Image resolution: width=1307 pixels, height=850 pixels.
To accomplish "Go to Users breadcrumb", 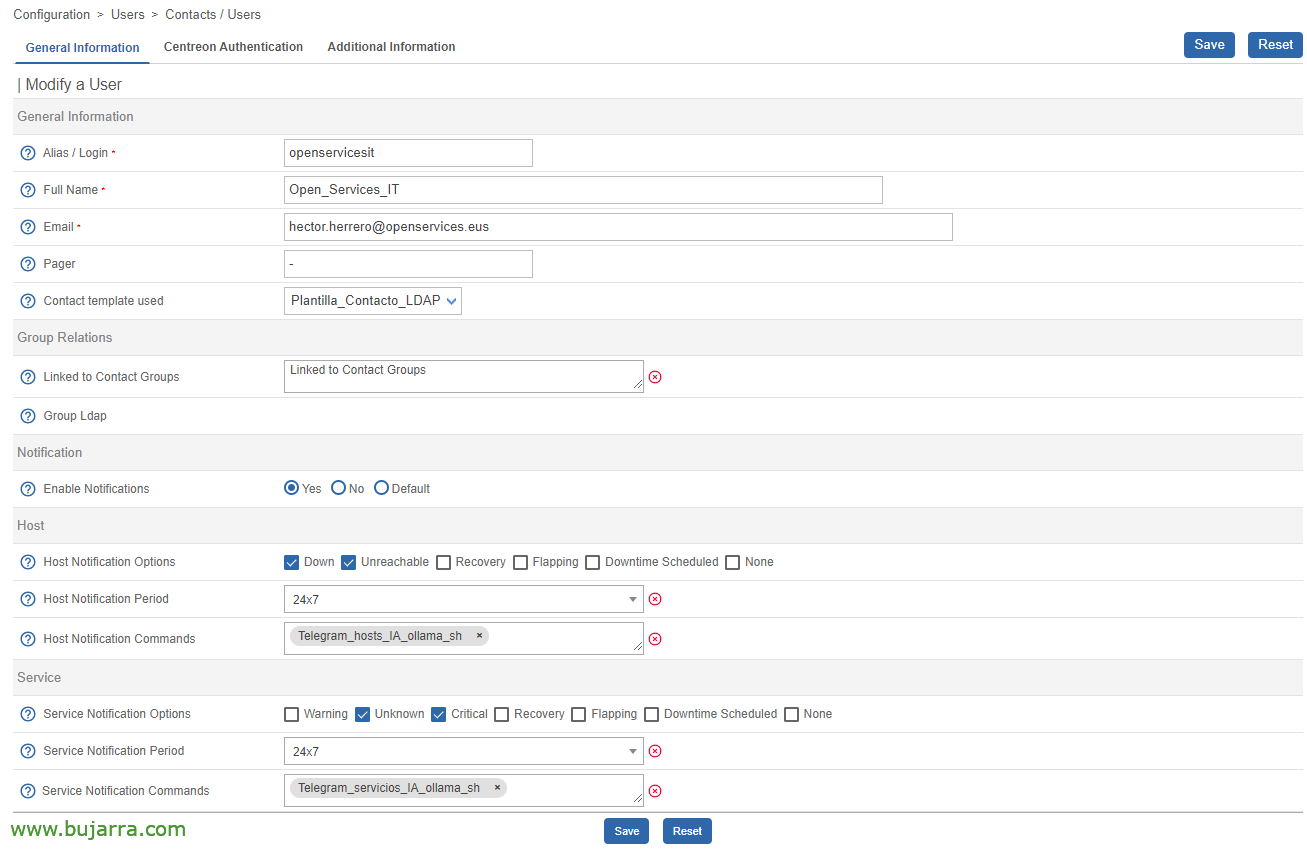I will click(x=127, y=15).
